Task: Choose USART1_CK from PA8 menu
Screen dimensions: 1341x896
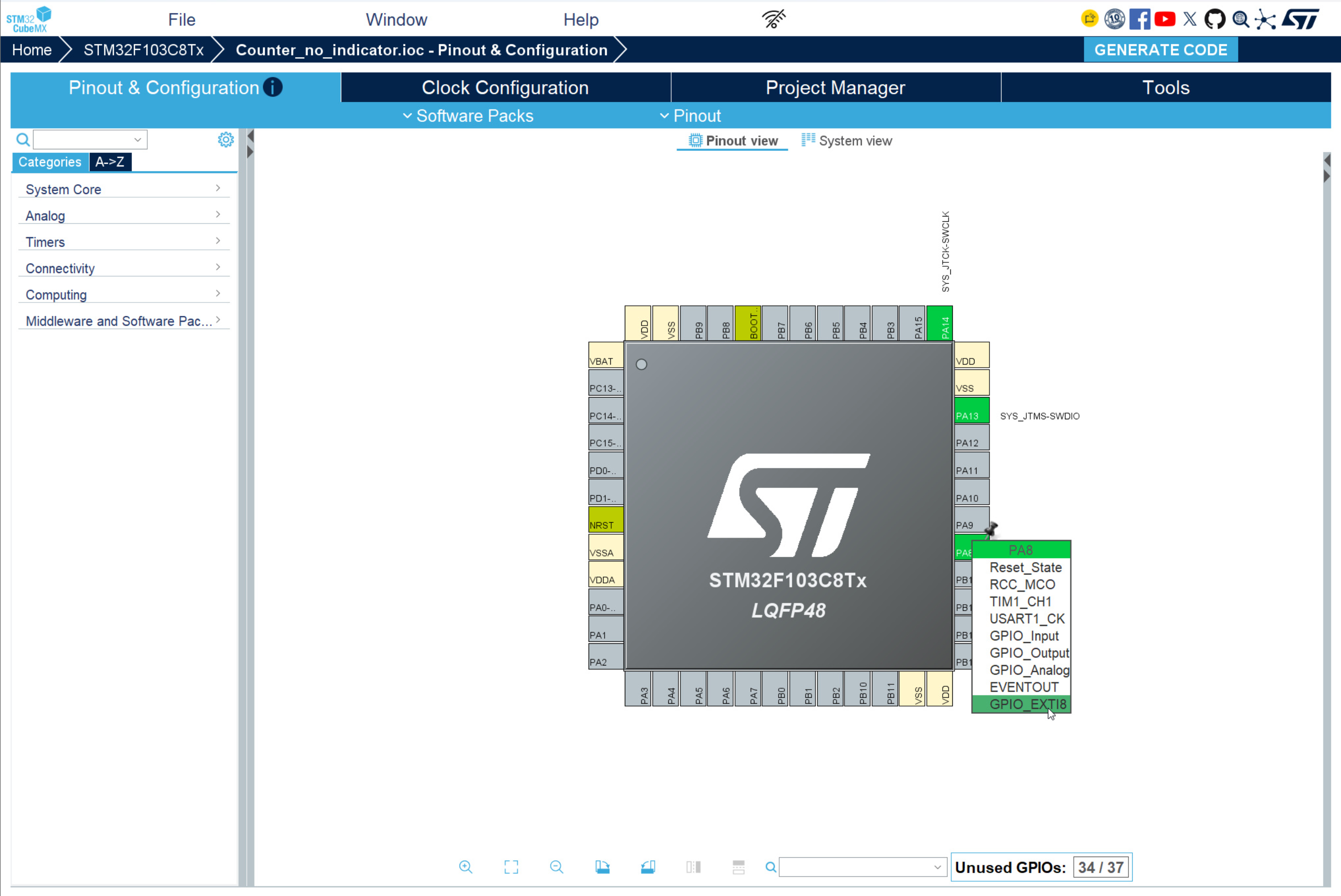Action: tap(1022, 619)
